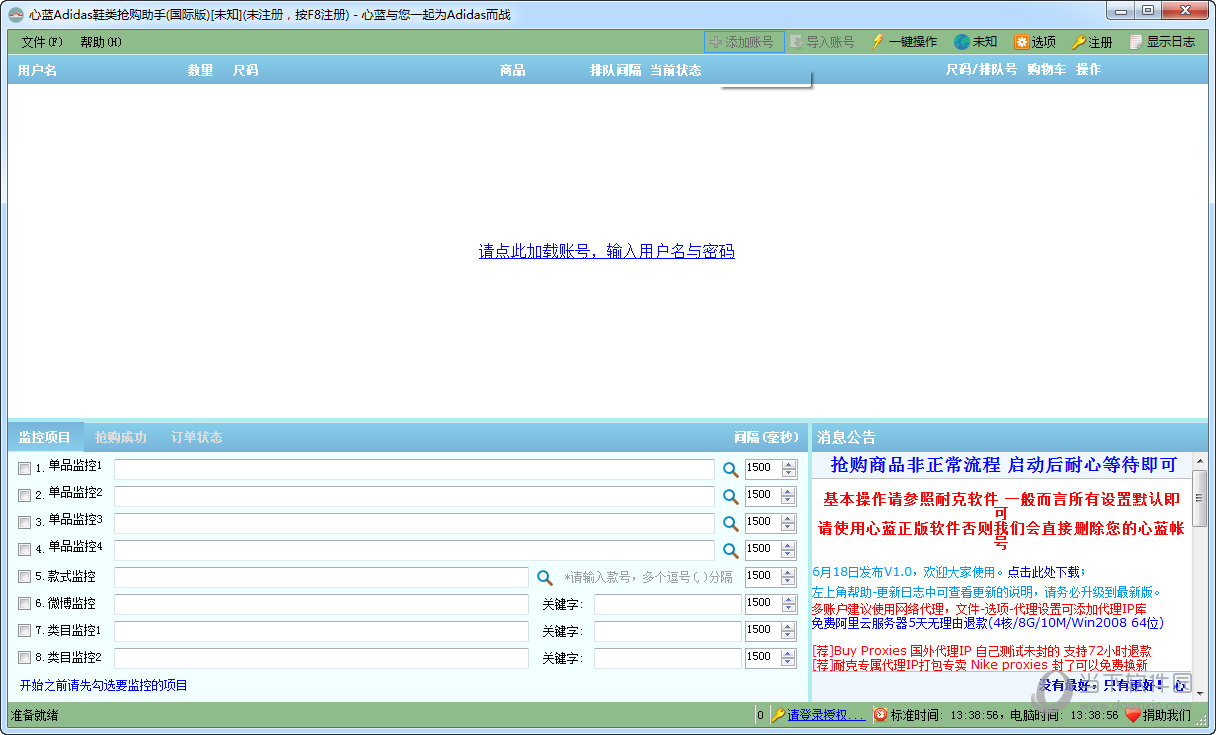The height and width of the screenshot is (735, 1216).
Task: Click the globe icon labeled 未知
Action: [x=961, y=42]
